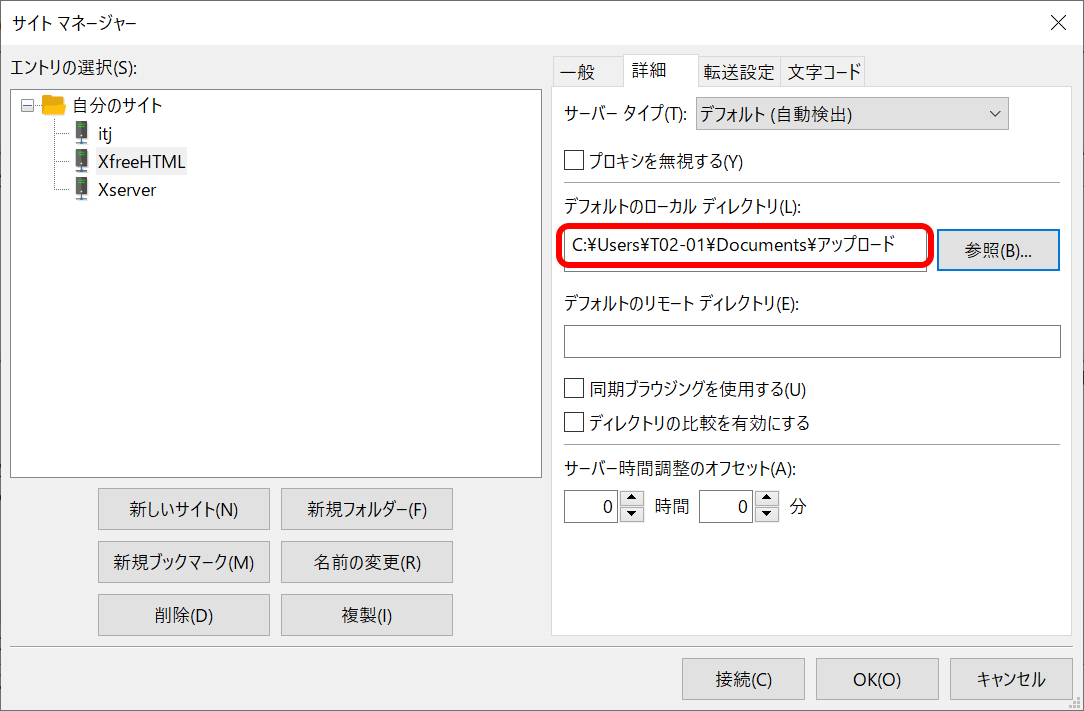Viewport: 1084px width, 711px height.
Task: Click the 接続(C) connect button
Action: point(743,679)
